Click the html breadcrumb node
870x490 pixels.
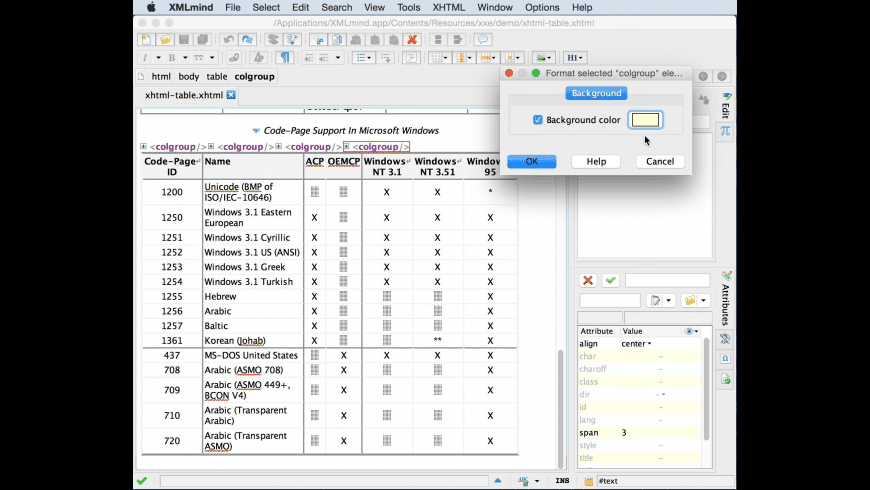coord(161,77)
